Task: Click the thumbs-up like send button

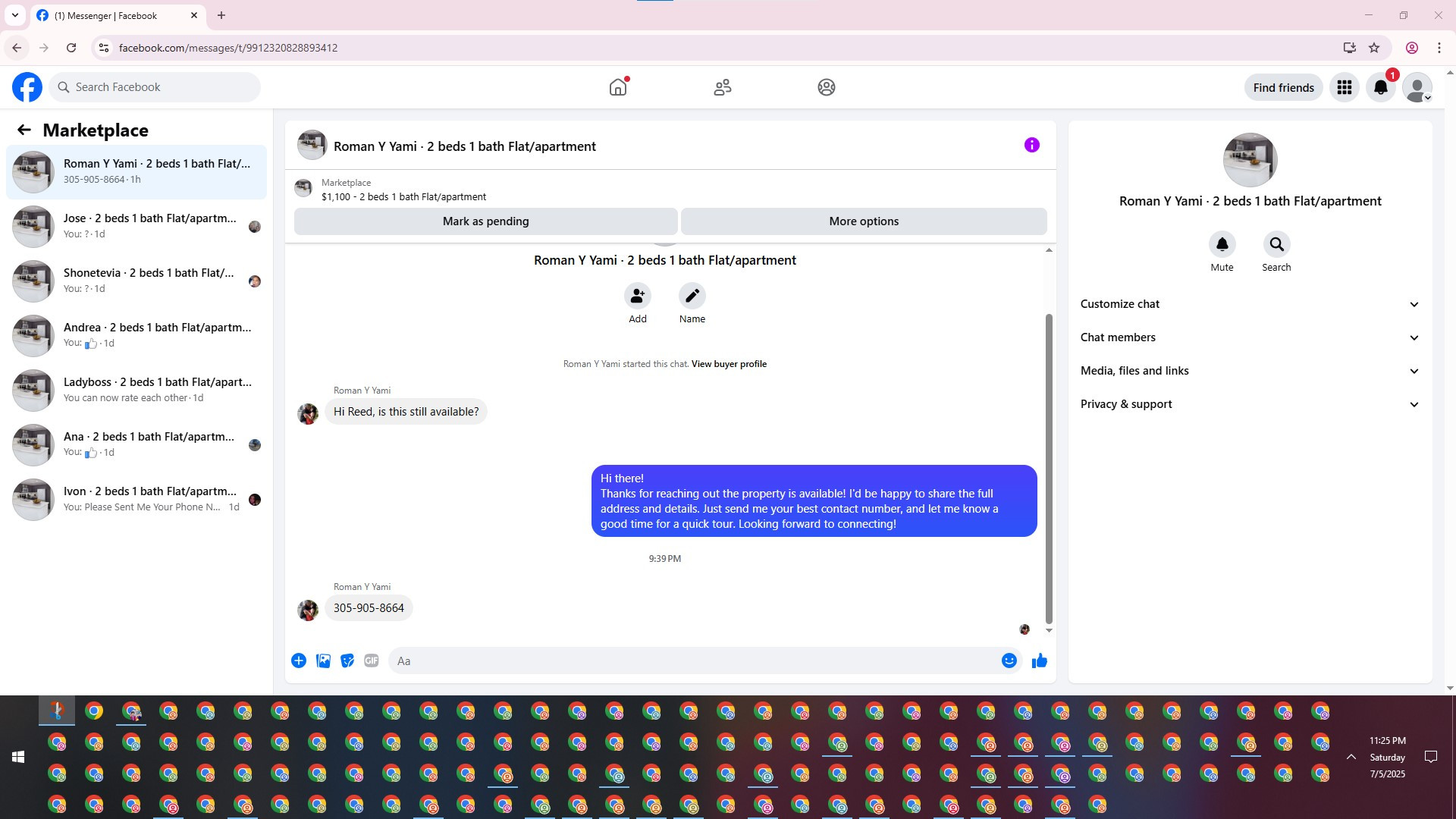Action: click(1039, 661)
